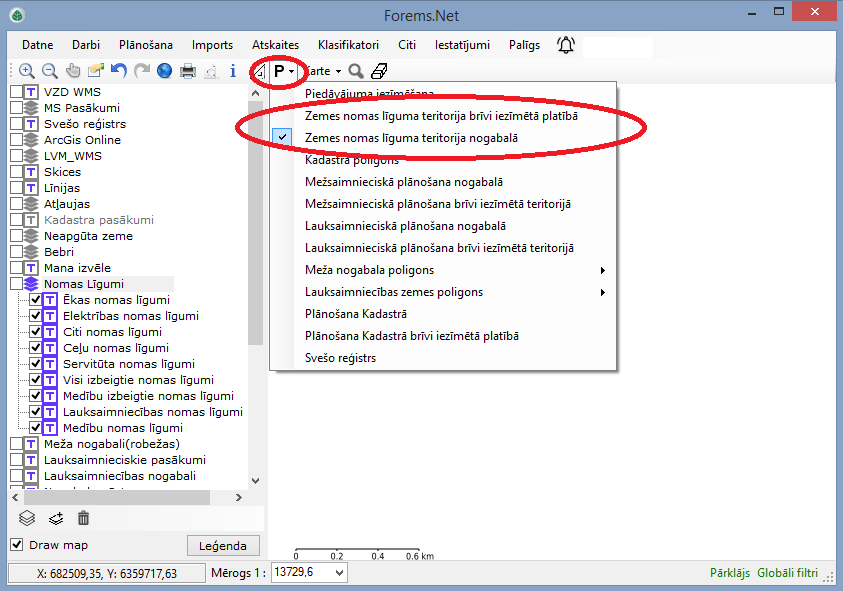Viewport: 843px width, 591px height.
Task: Select the zoom out magnifier tool
Action: [50, 71]
